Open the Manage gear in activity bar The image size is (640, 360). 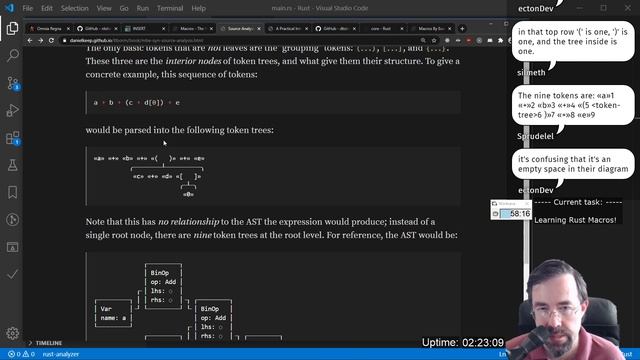click(12, 333)
